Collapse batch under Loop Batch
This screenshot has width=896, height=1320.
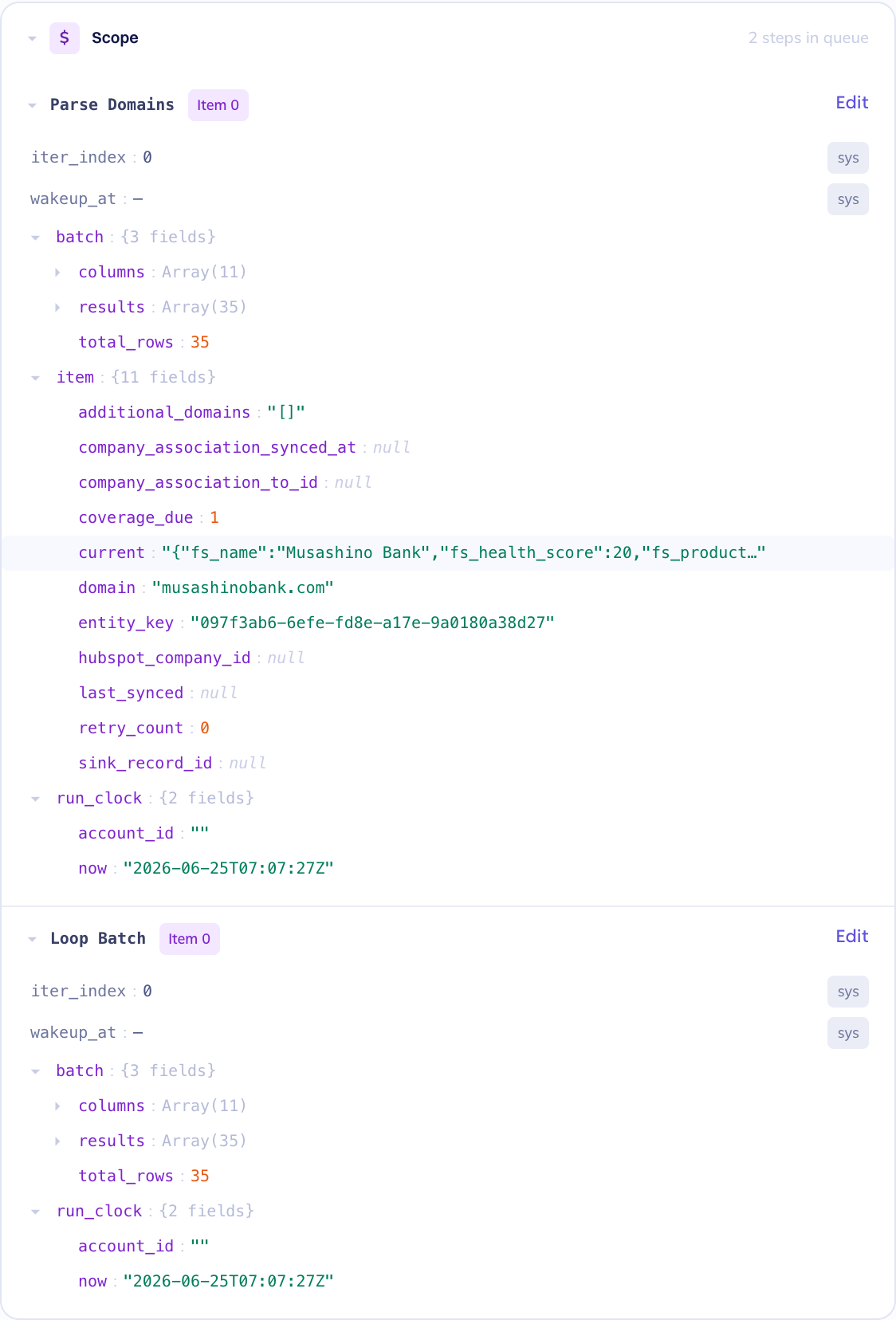pos(35,1071)
